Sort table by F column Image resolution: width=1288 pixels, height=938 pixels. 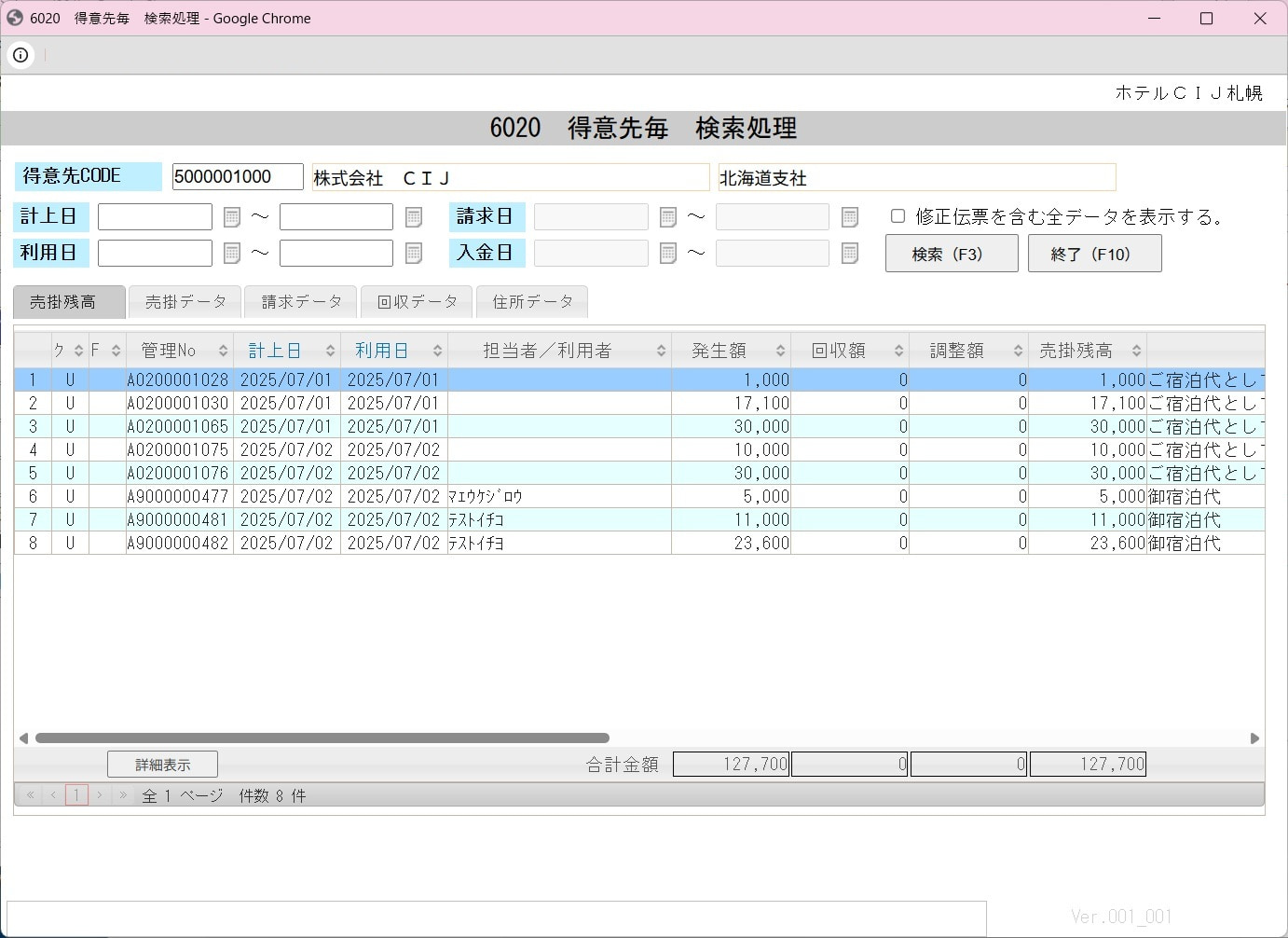tap(107, 351)
